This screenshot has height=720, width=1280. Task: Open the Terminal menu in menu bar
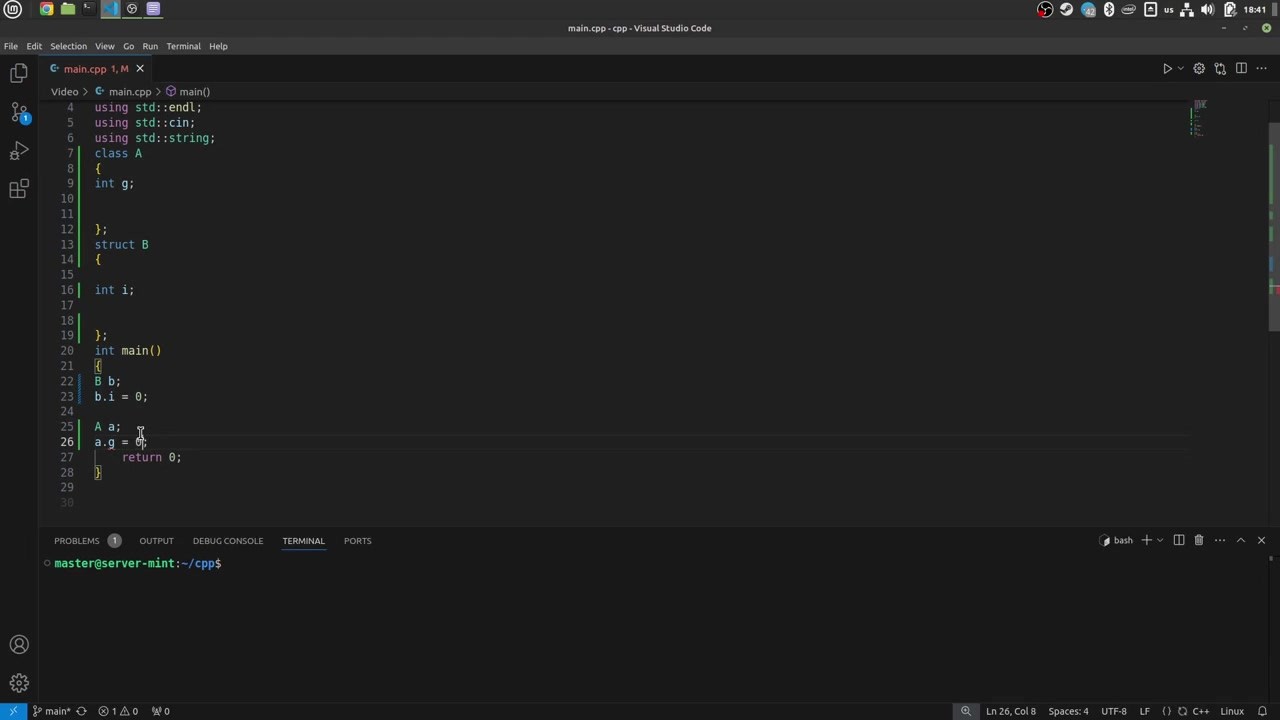(x=183, y=46)
